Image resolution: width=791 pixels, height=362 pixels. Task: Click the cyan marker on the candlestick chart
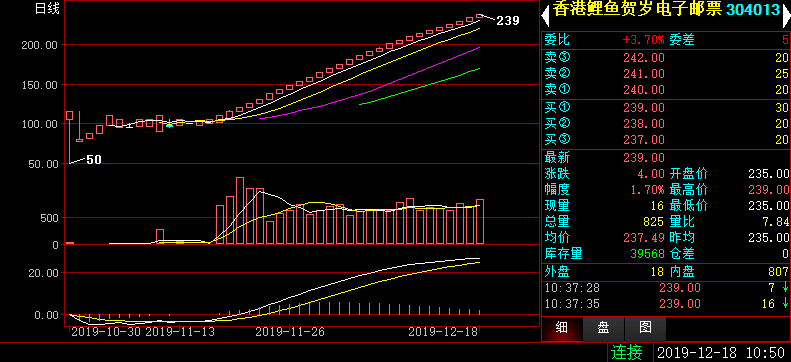coord(170,124)
